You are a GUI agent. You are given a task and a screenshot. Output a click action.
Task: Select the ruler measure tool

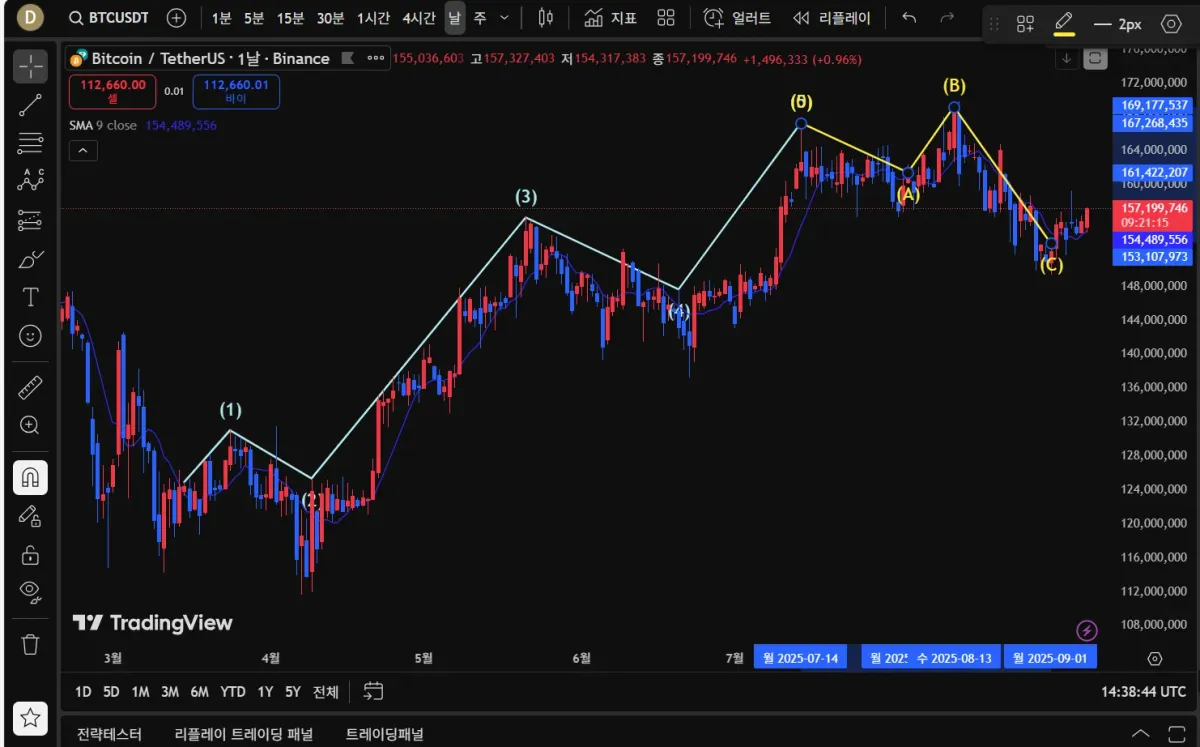tap(30, 387)
